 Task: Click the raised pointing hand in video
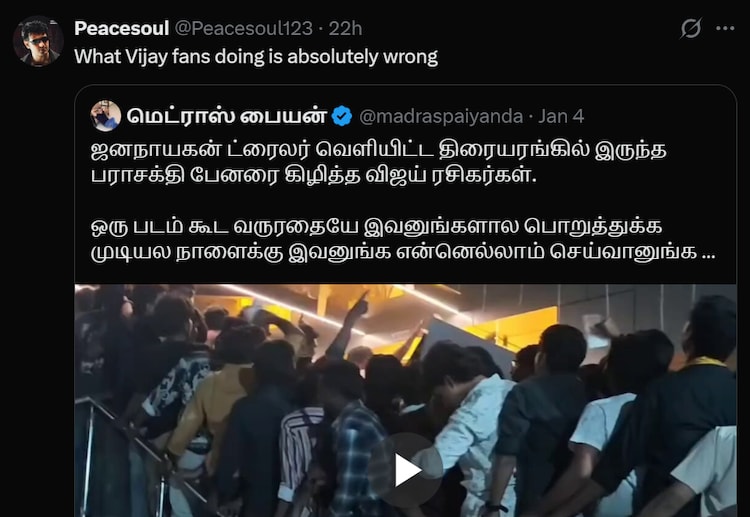(x=359, y=304)
